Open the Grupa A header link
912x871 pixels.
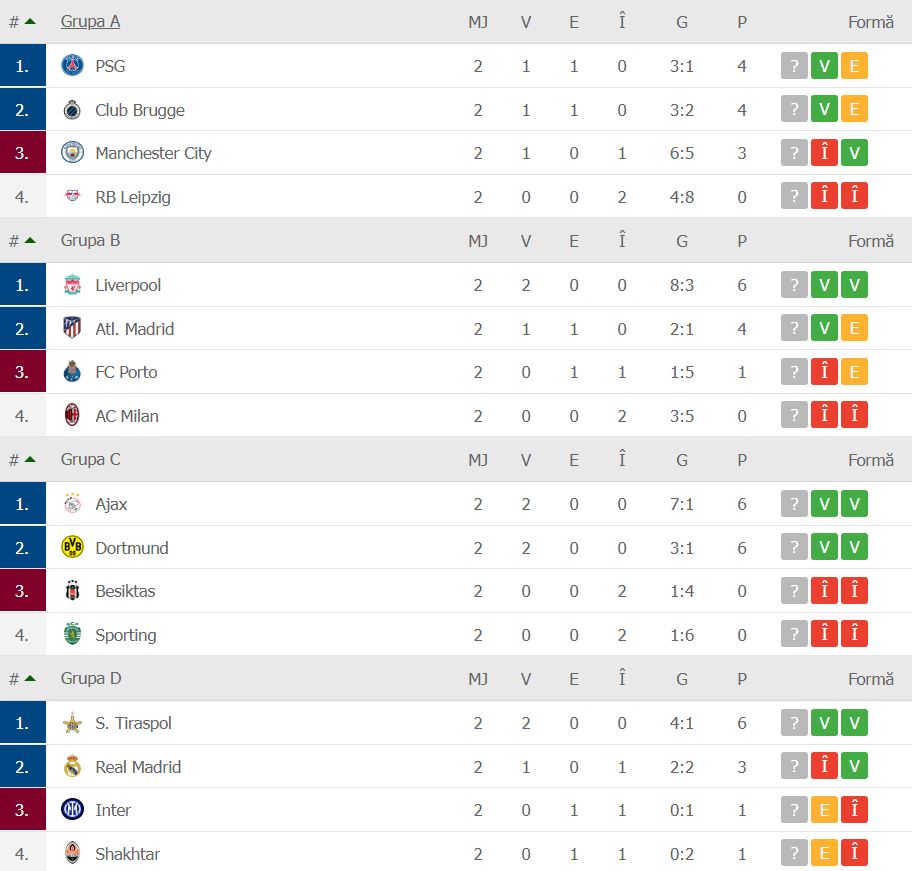point(90,21)
